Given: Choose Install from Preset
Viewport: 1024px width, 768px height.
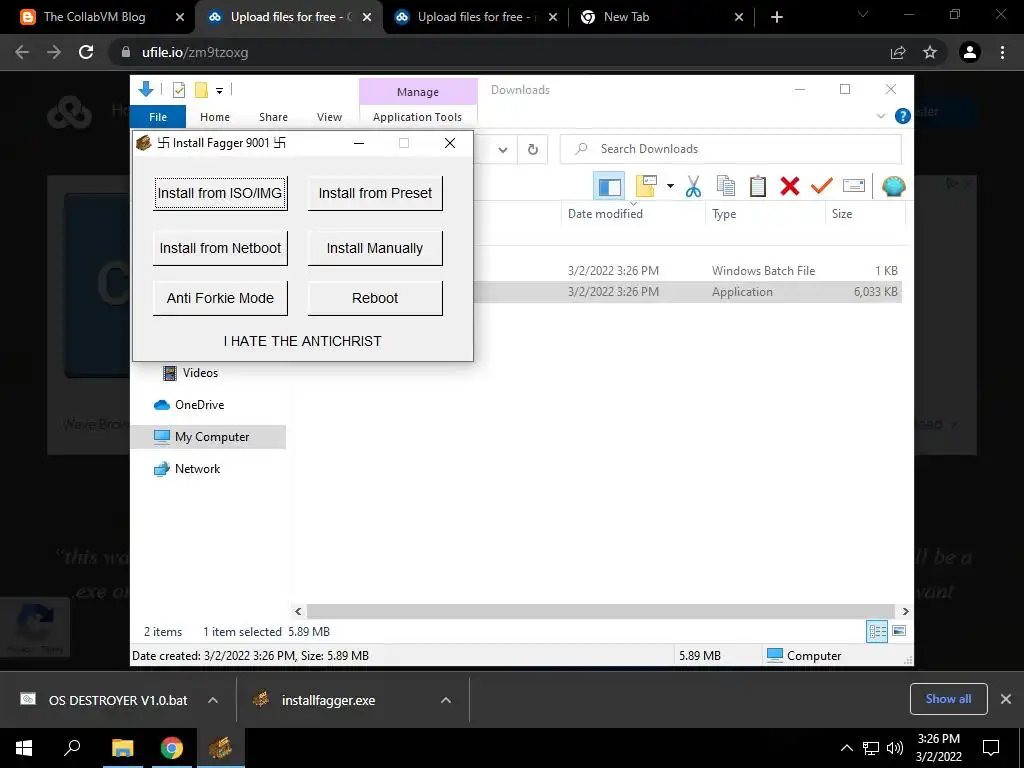Looking at the screenshot, I should click(x=375, y=193).
